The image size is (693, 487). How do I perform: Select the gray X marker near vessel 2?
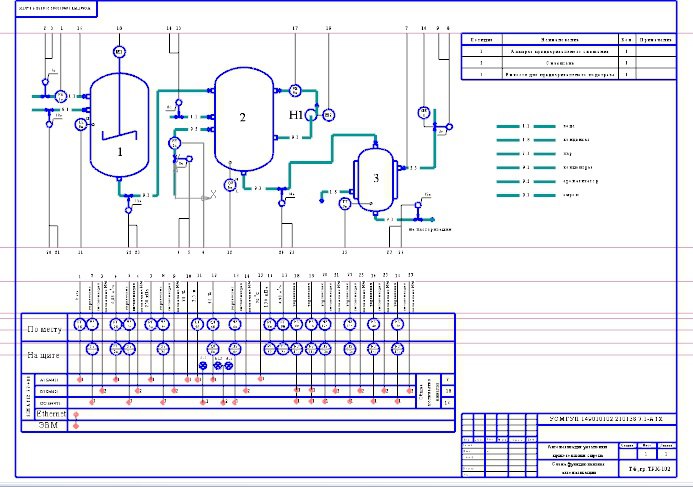(213, 194)
